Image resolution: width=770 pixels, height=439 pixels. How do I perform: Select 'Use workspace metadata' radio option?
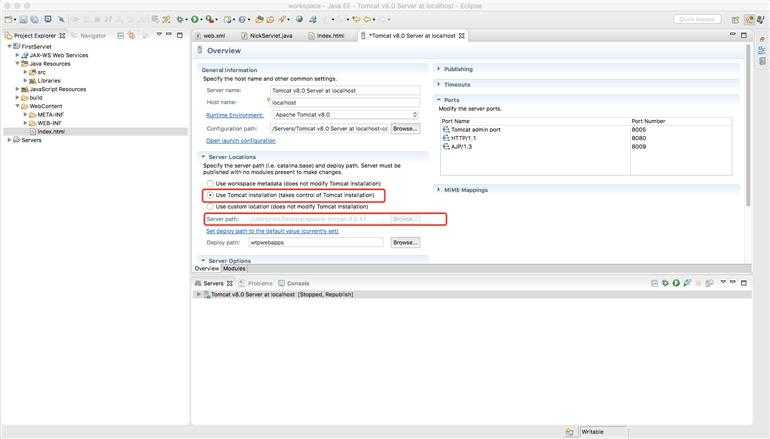click(x=210, y=183)
